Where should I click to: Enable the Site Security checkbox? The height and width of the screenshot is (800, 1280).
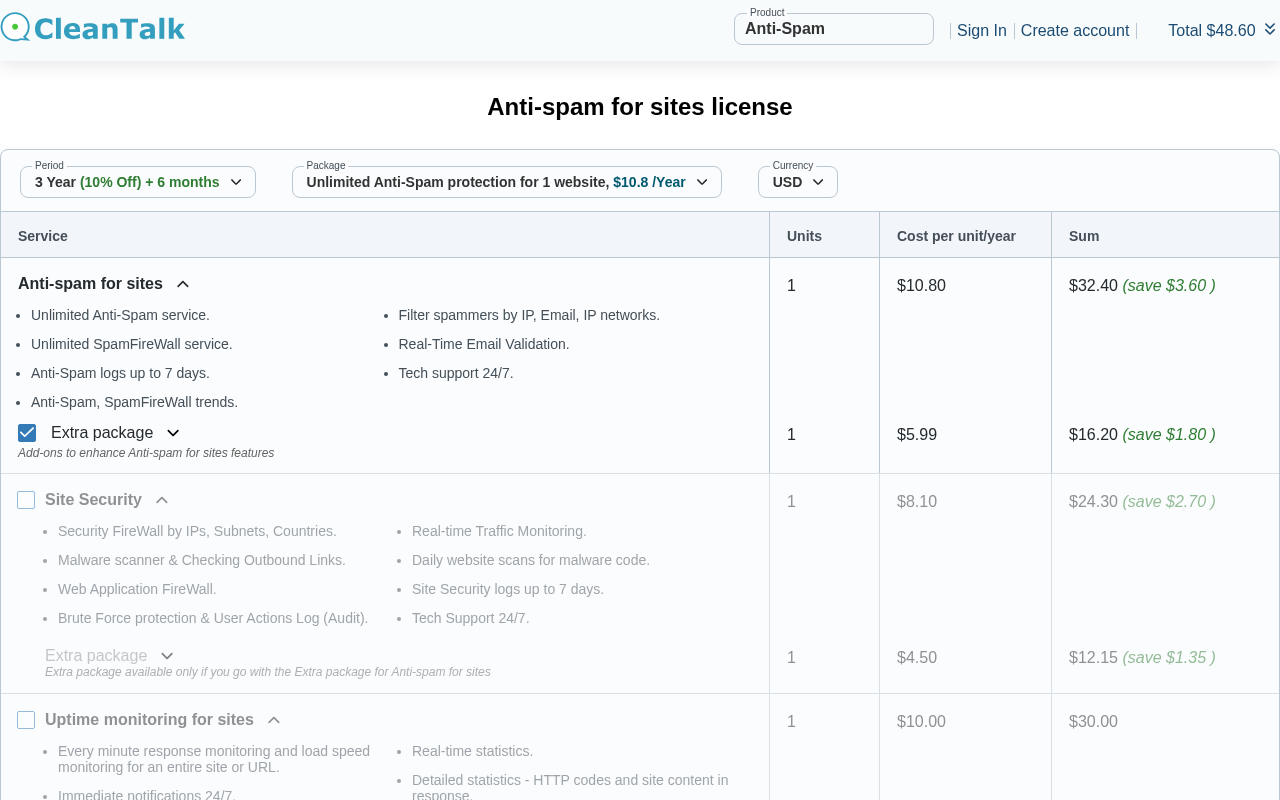[x=26, y=500]
